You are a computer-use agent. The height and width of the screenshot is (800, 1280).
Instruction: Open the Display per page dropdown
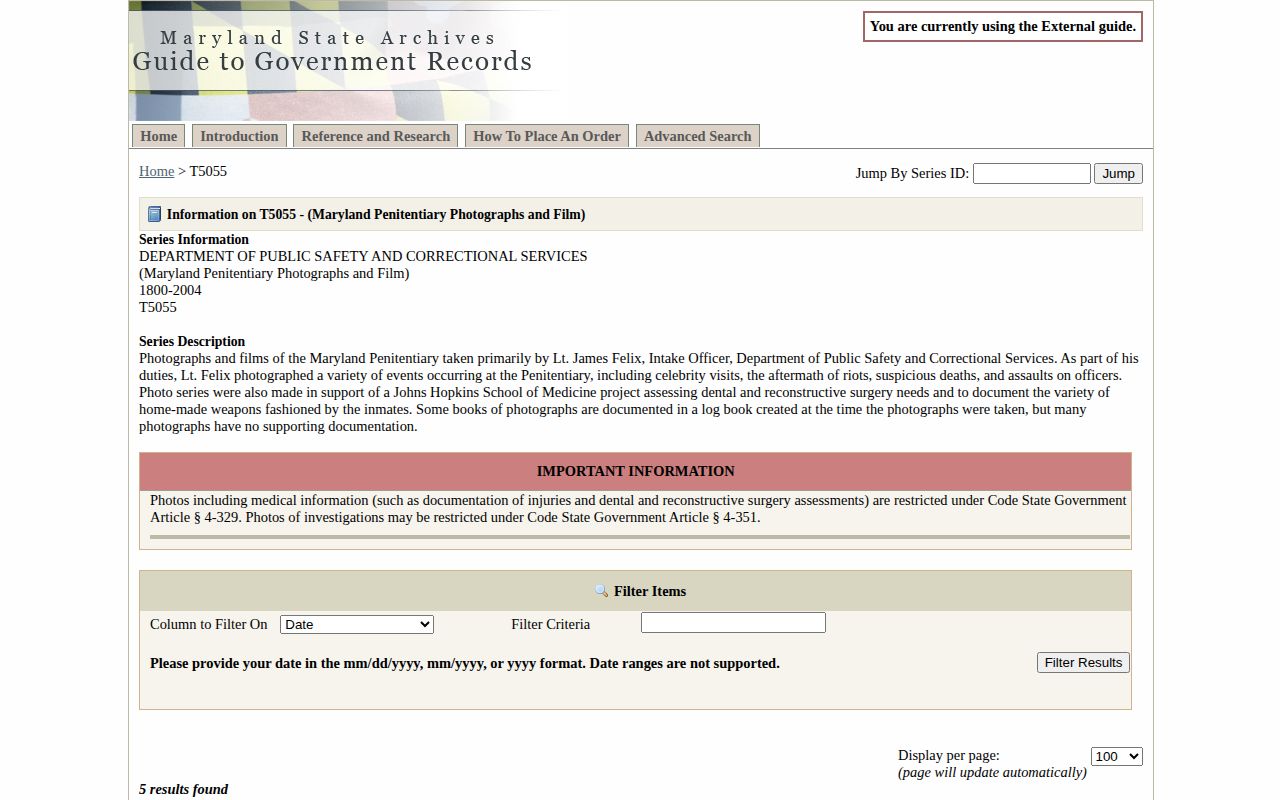point(1116,756)
